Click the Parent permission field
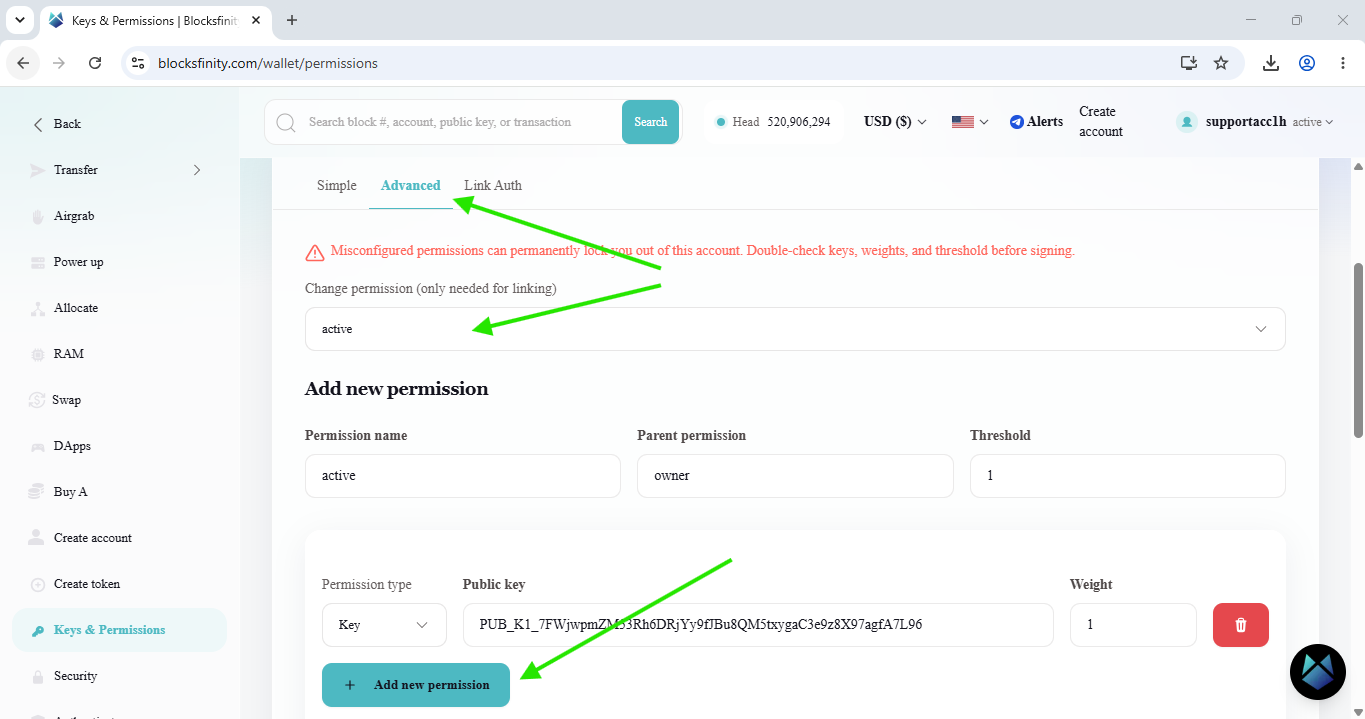1365x719 pixels. click(795, 476)
